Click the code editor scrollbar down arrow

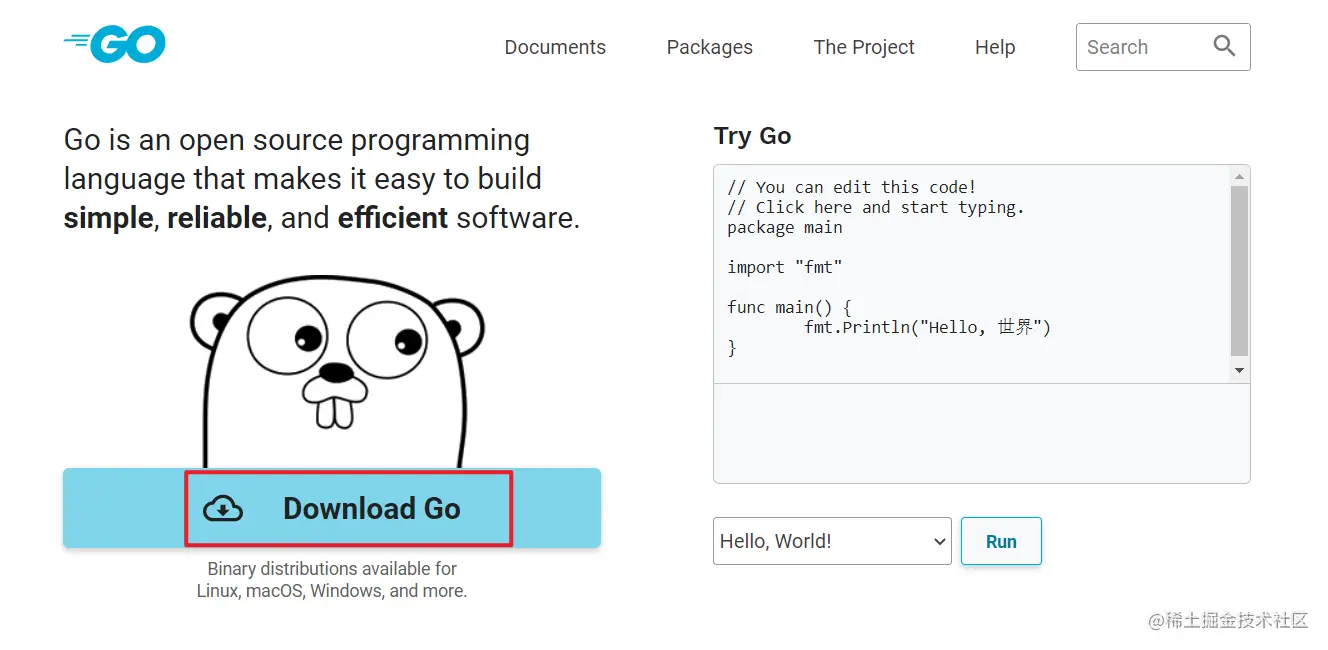(1240, 370)
